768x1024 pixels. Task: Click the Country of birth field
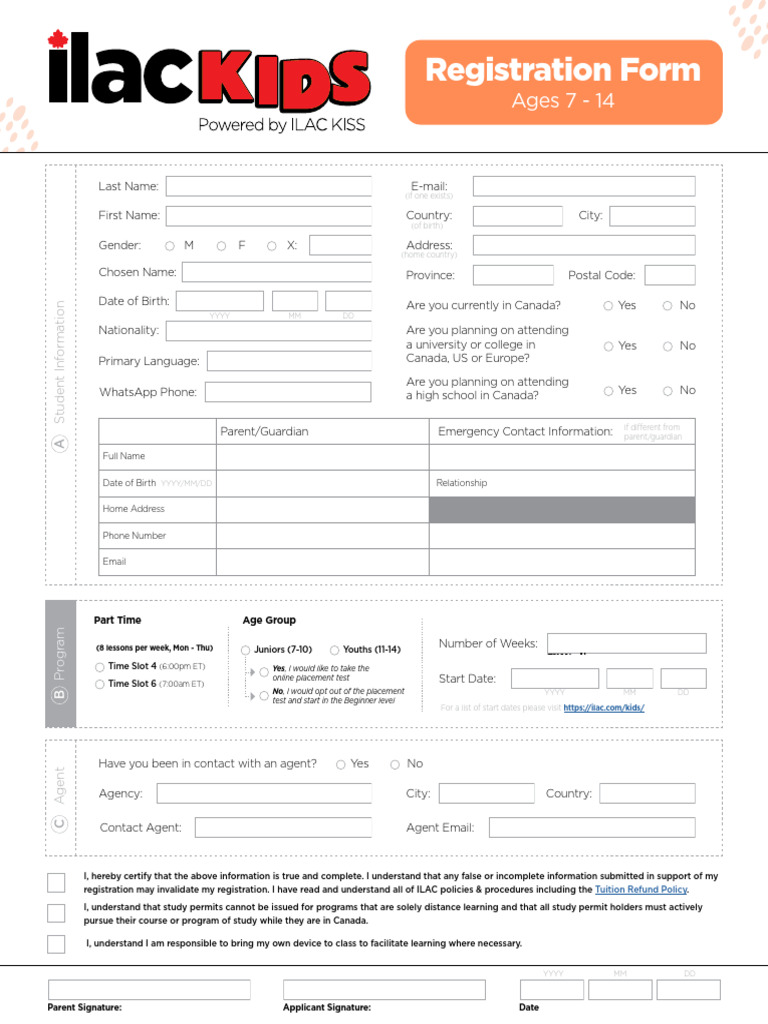pyautogui.click(x=517, y=216)
